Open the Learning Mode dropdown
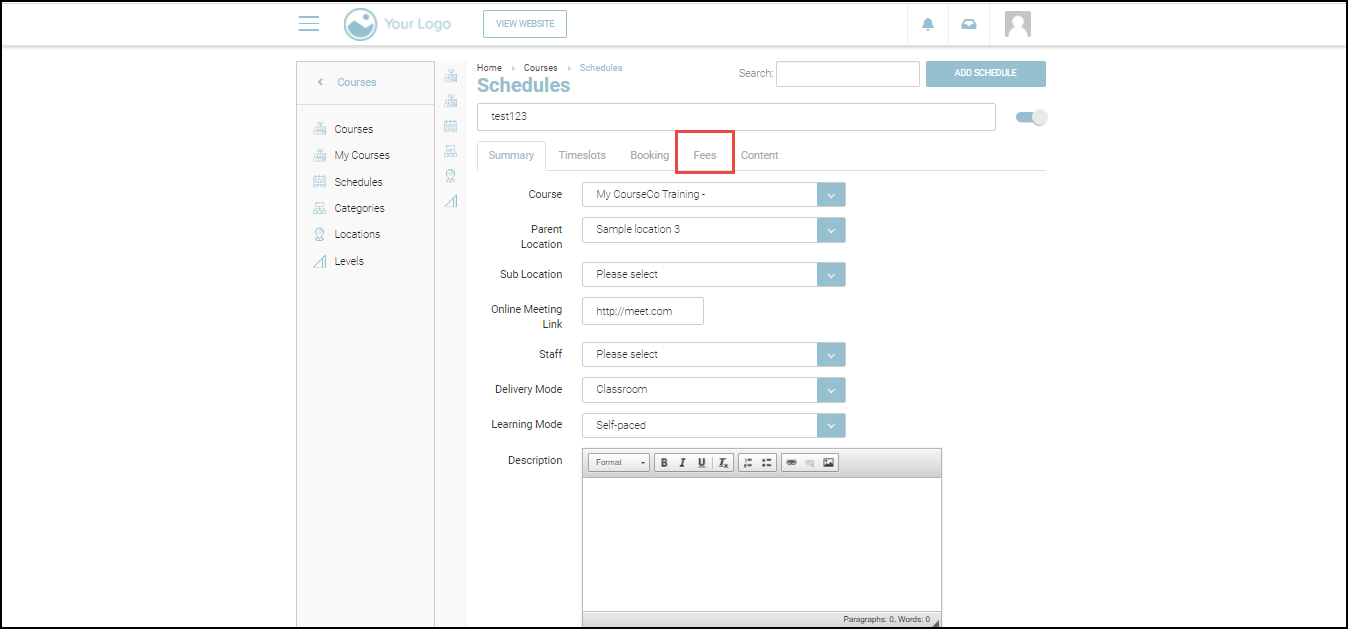 830,426
